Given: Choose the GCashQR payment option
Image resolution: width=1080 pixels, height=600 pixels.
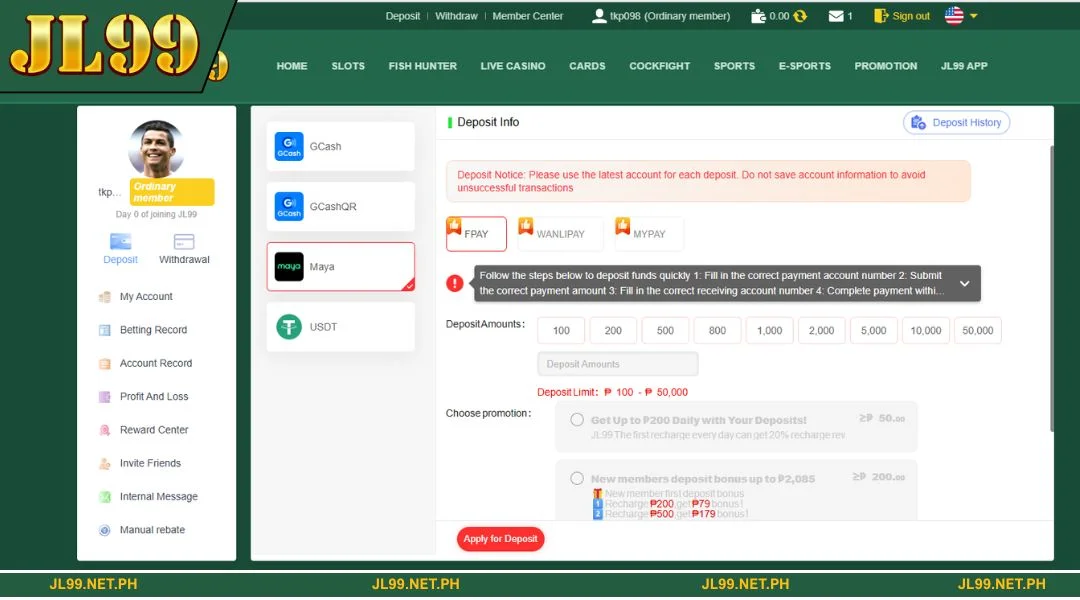Looking at the screenshot, I should click(x=288, y=206).
